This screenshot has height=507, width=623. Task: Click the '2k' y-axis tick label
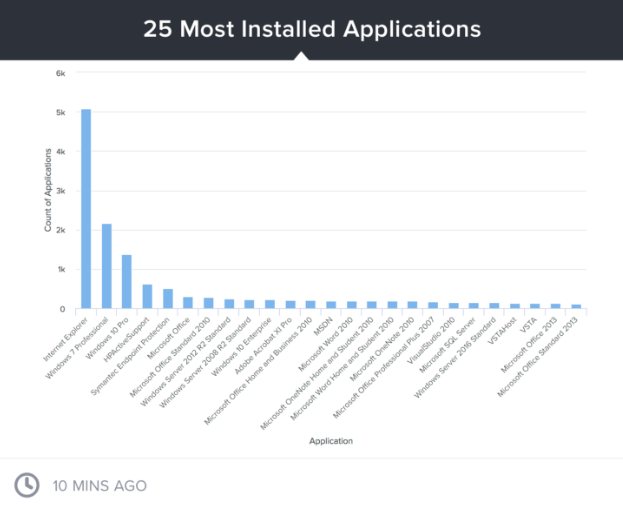click(60, 230)
